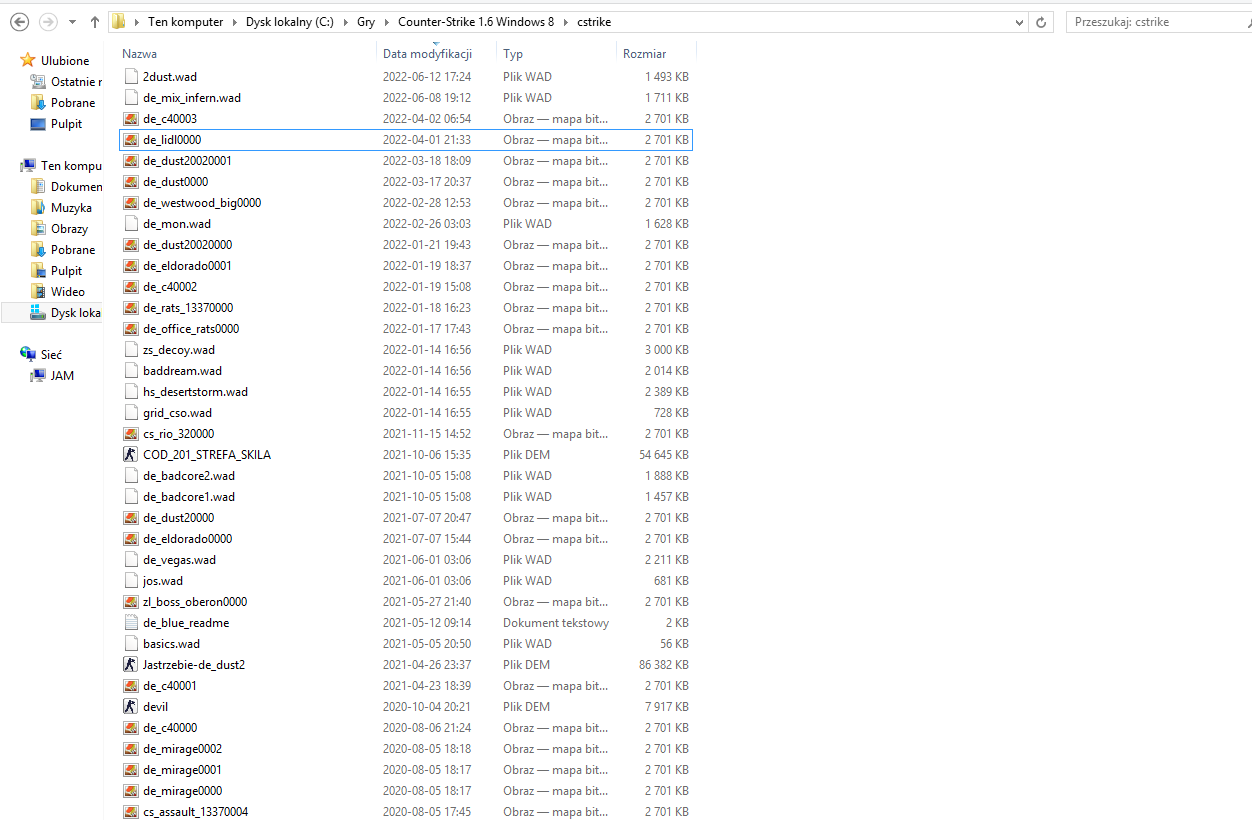Click demo file icon of devil
This screenshot has width=1252, height=820.
130,707
